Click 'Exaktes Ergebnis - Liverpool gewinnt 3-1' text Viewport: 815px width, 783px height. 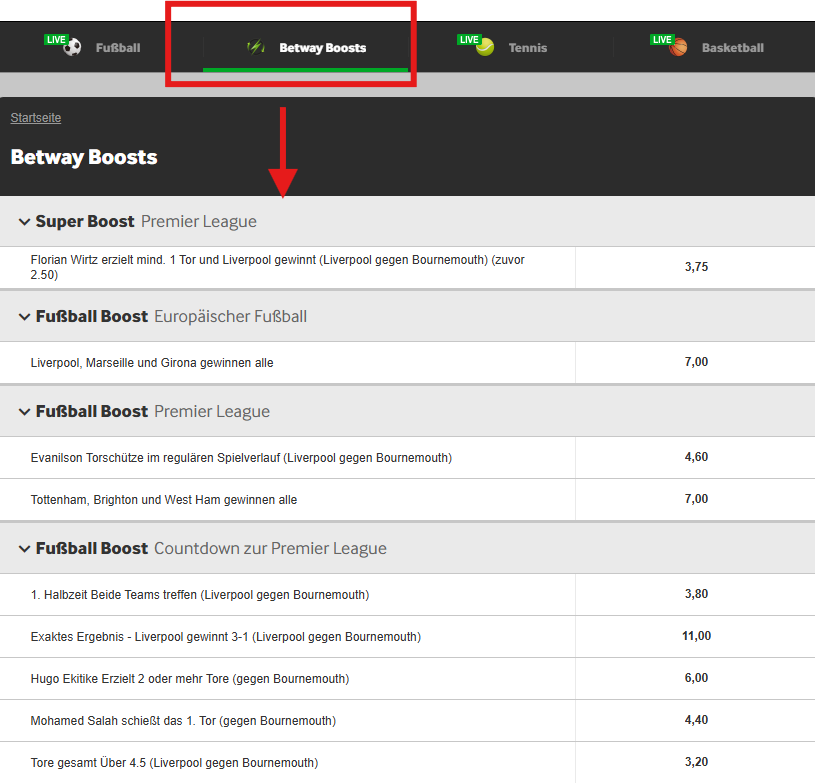(226, 637)
